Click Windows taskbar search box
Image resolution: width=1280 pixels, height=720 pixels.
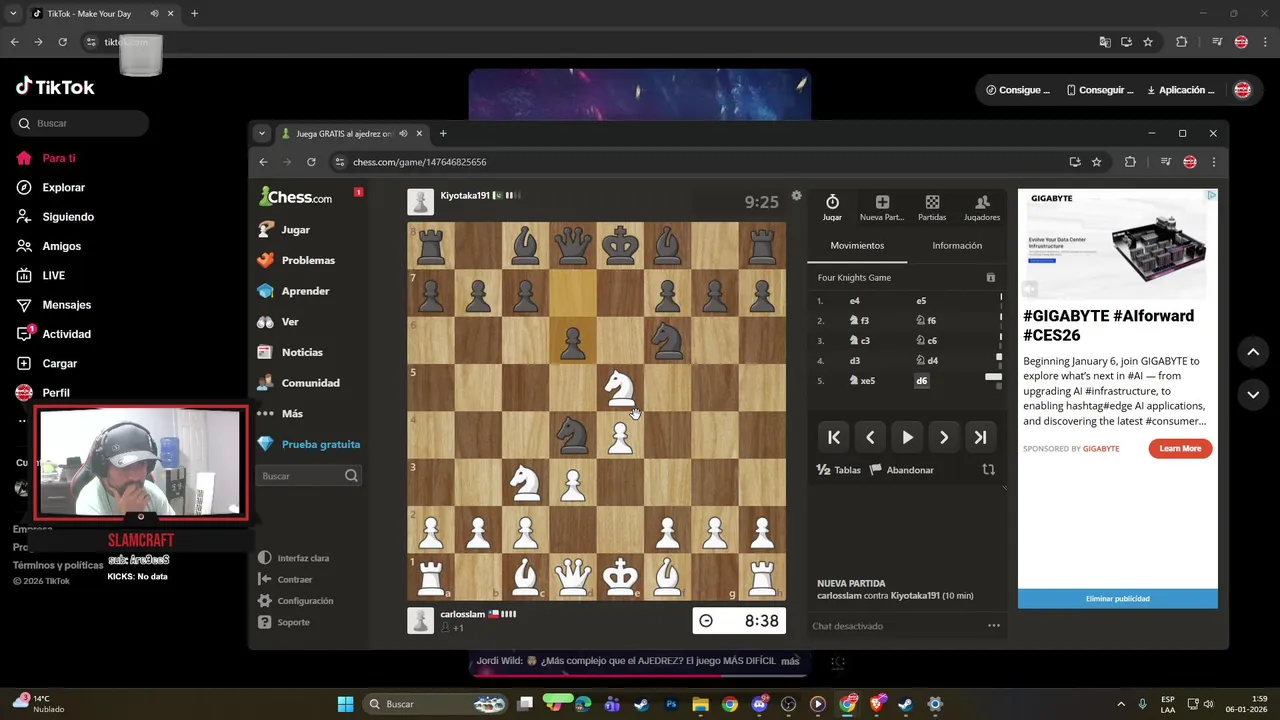[x=435, y=704]
